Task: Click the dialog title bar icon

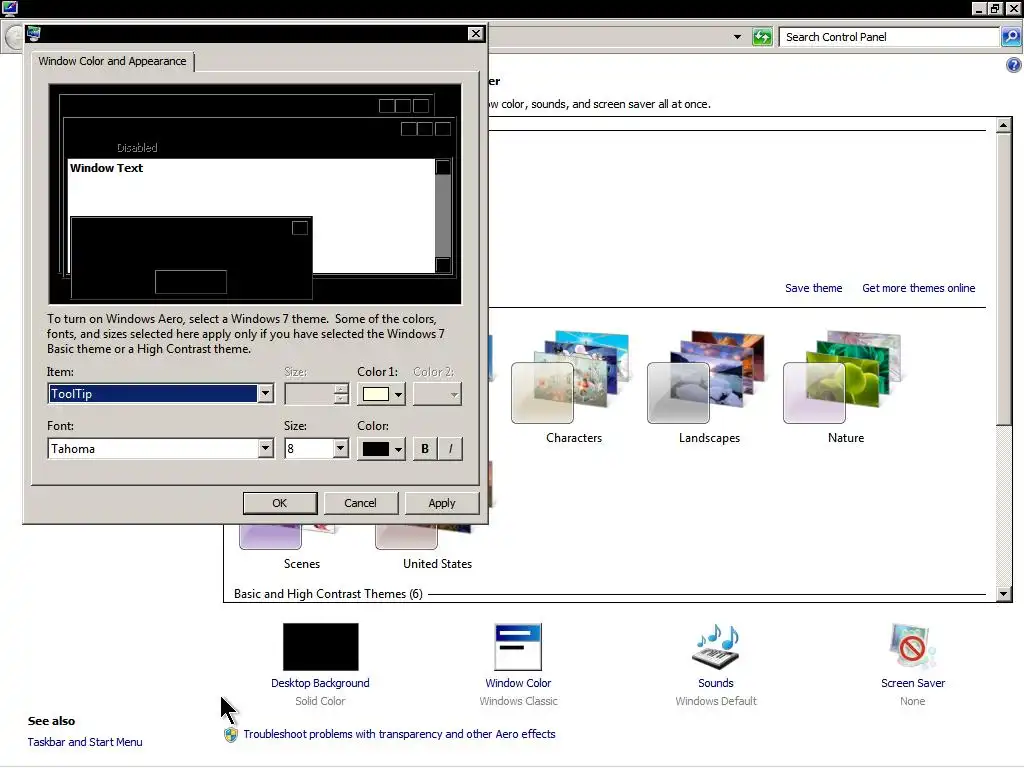Action: tap(34, 34)
